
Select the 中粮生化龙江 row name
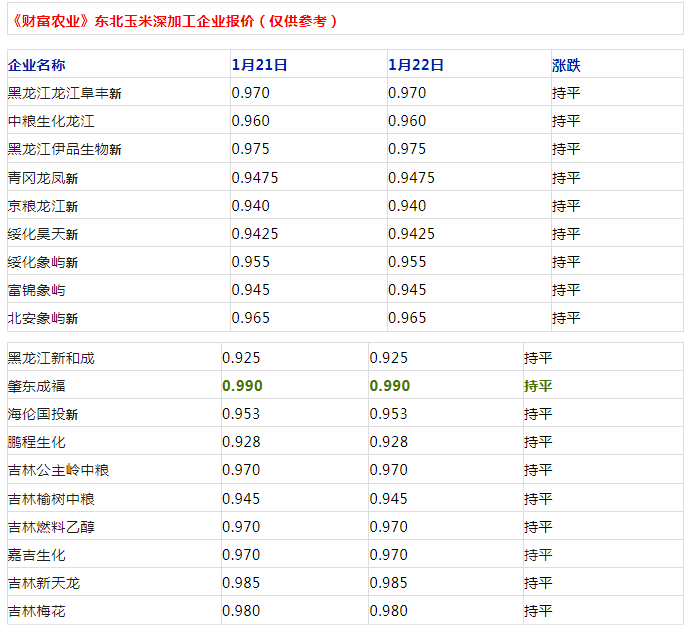tap(51, 121)
